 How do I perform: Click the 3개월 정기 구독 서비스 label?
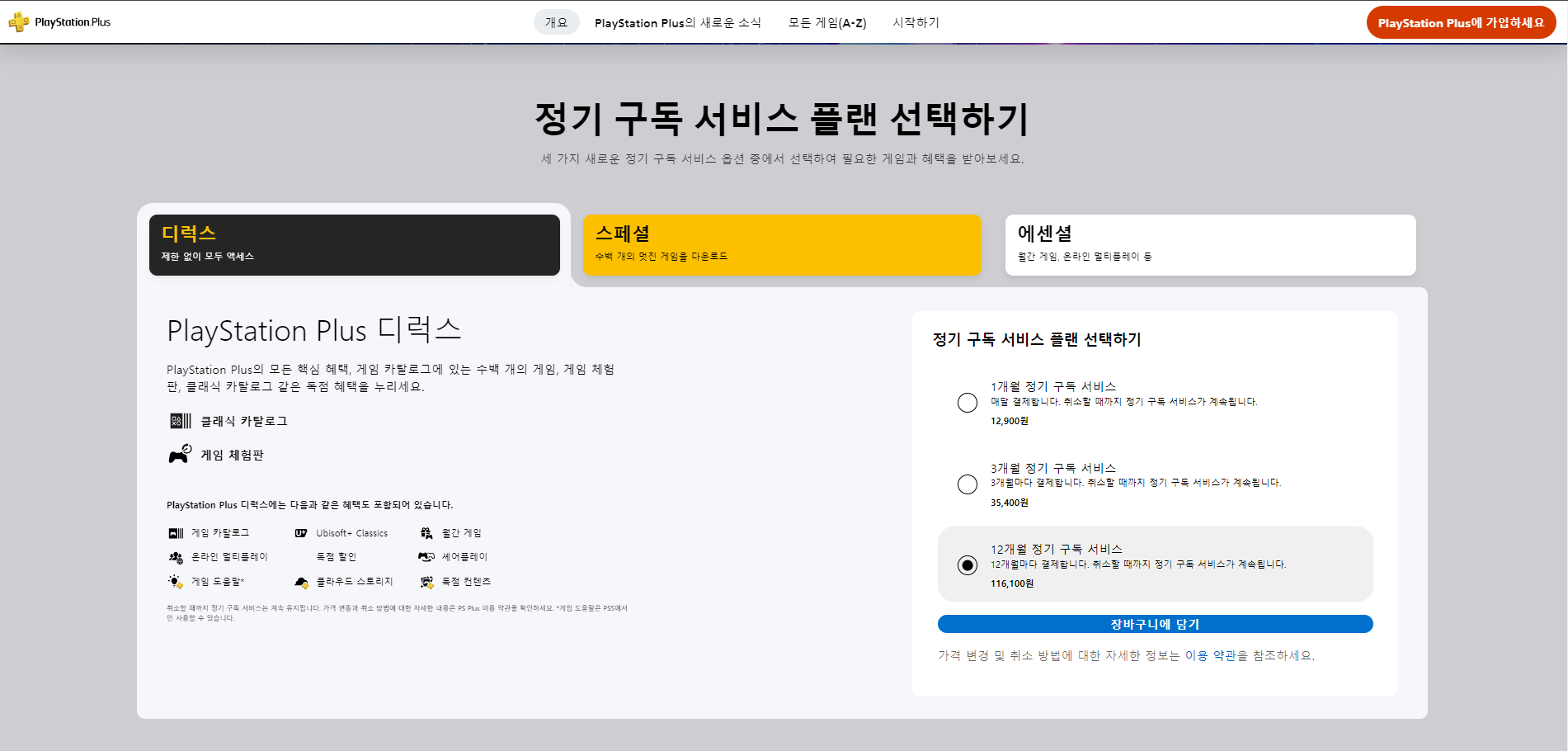(x=1053, y=468)
